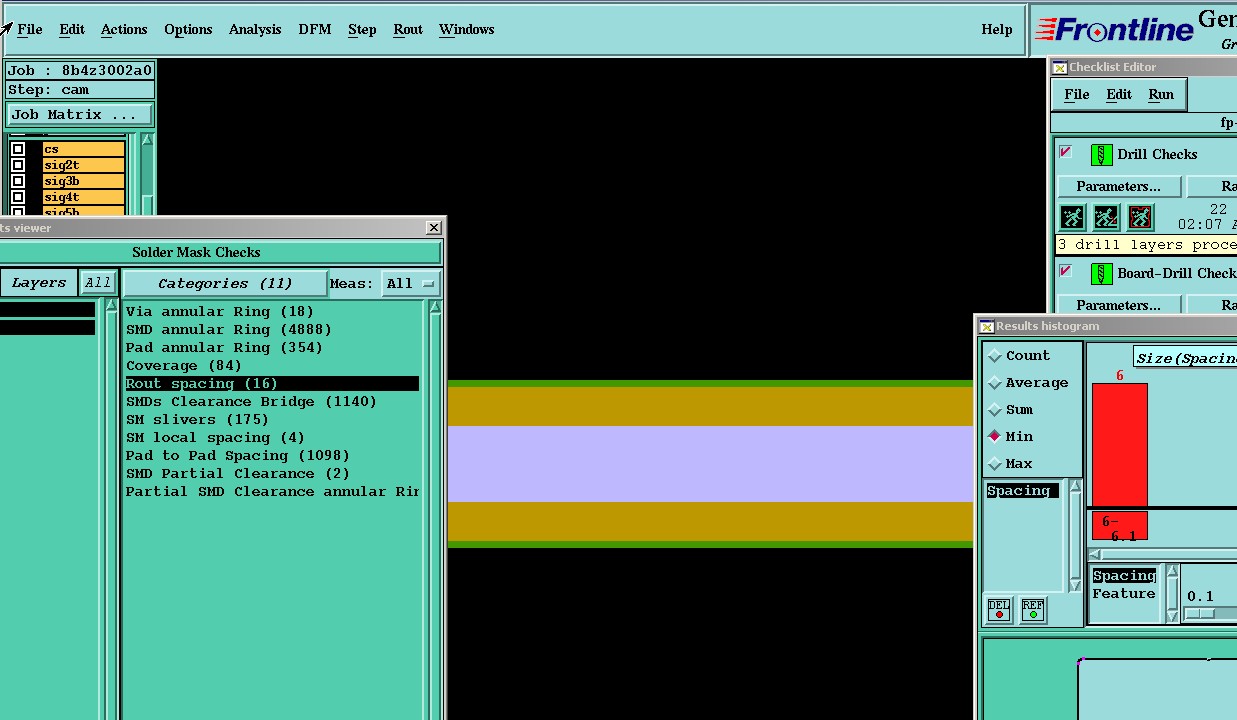Image resolution: width=1237 pixels, height=720 pixels.
Task: Click the REF button in Results histogram
Action: click(1033, 609)
